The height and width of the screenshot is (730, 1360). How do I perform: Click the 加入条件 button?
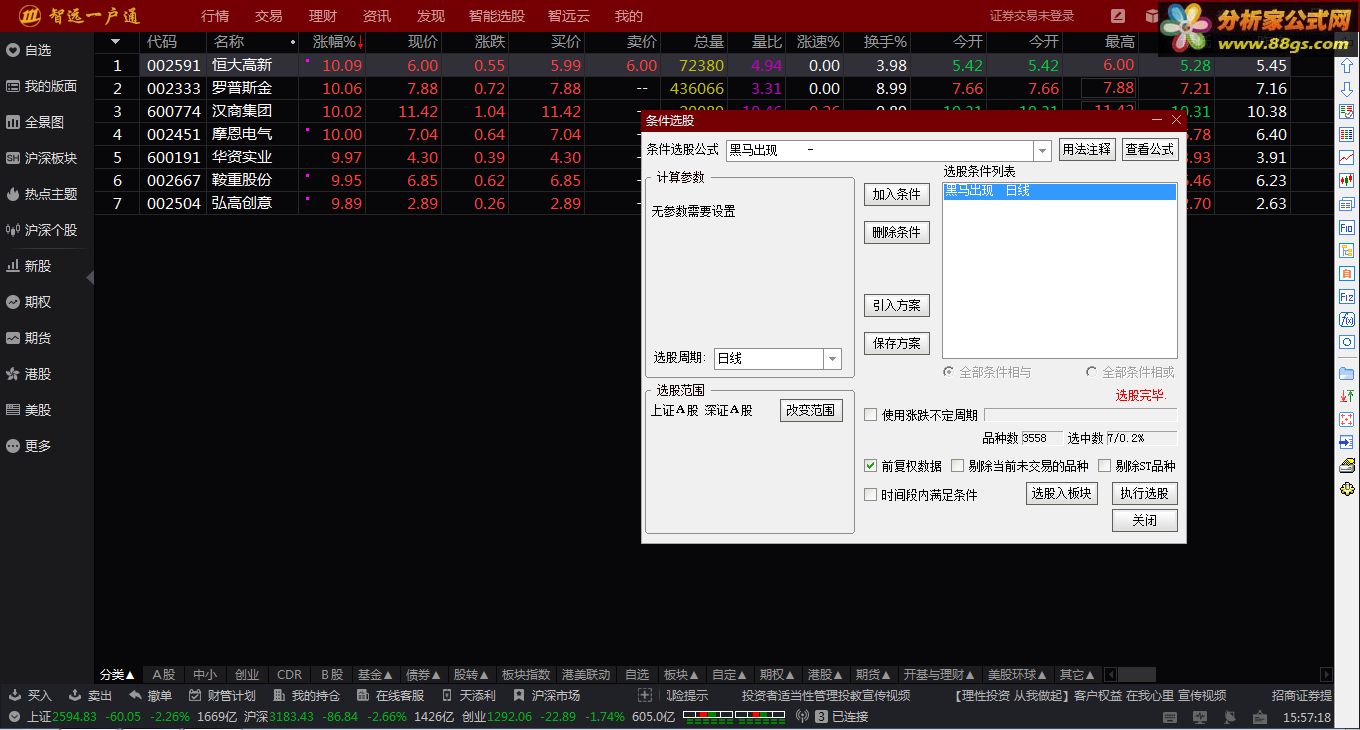[897, 195]
